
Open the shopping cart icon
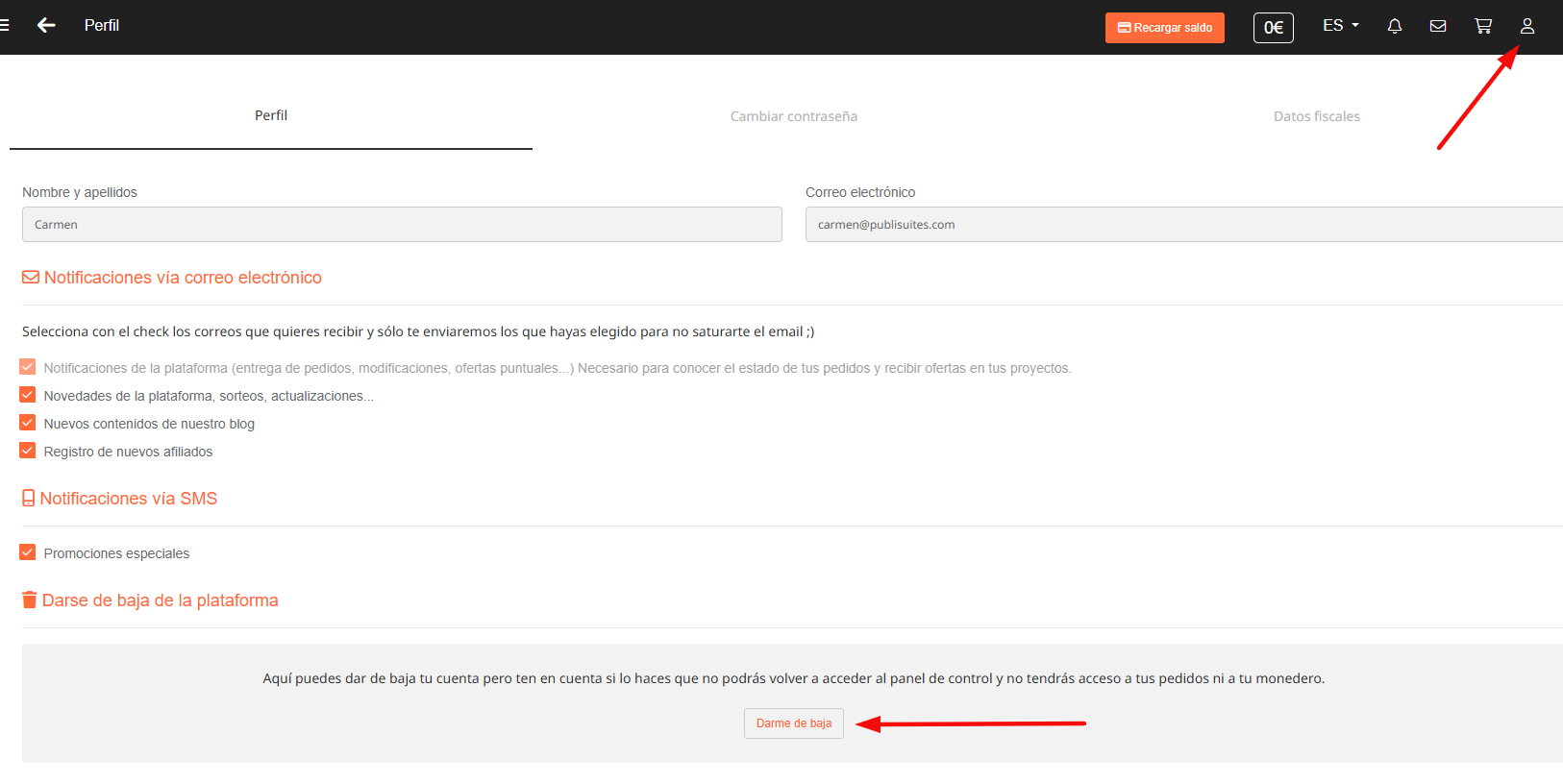coord(1483,27)
